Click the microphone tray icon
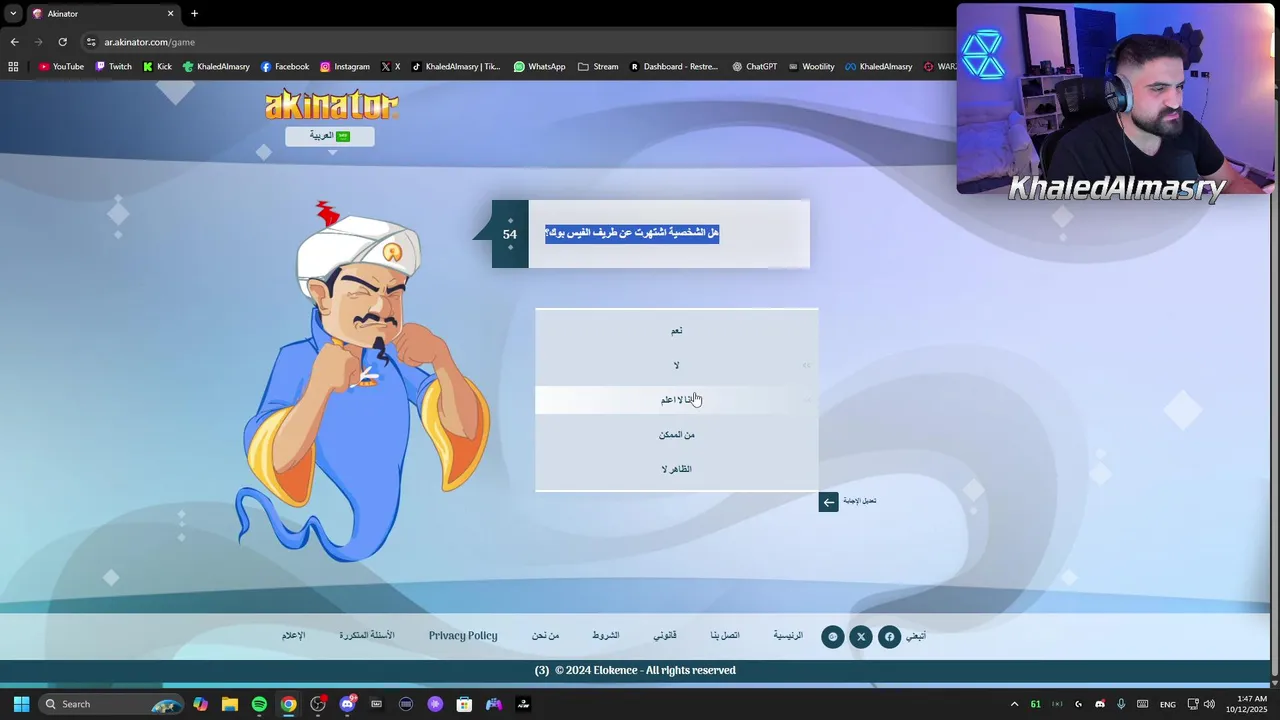The height and width of the screenshot is (720, 1280). [x=1121, y=704]
